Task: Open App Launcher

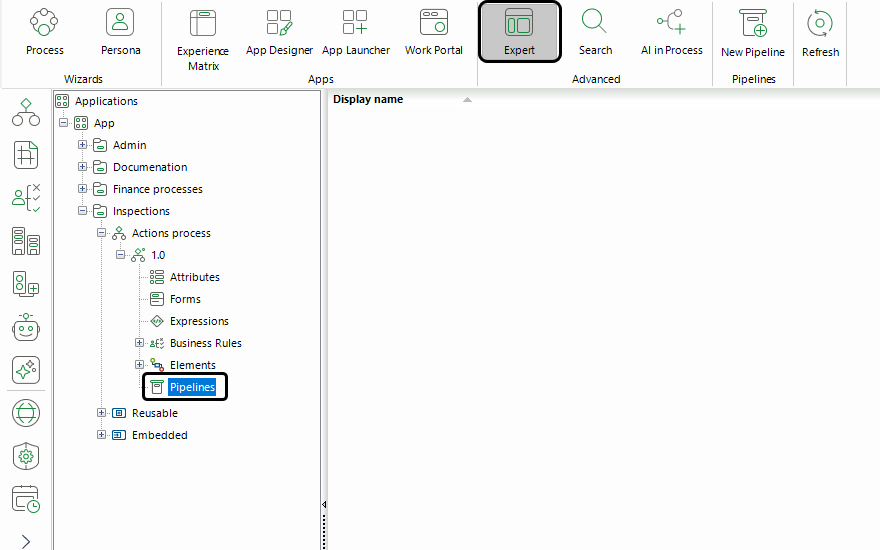Action: point(356,32)
